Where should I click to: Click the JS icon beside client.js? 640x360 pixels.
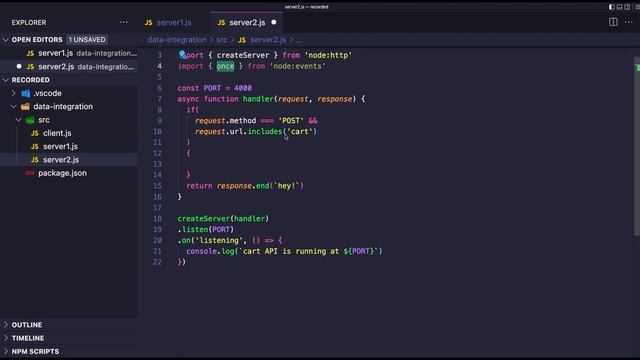pos(35,133)
